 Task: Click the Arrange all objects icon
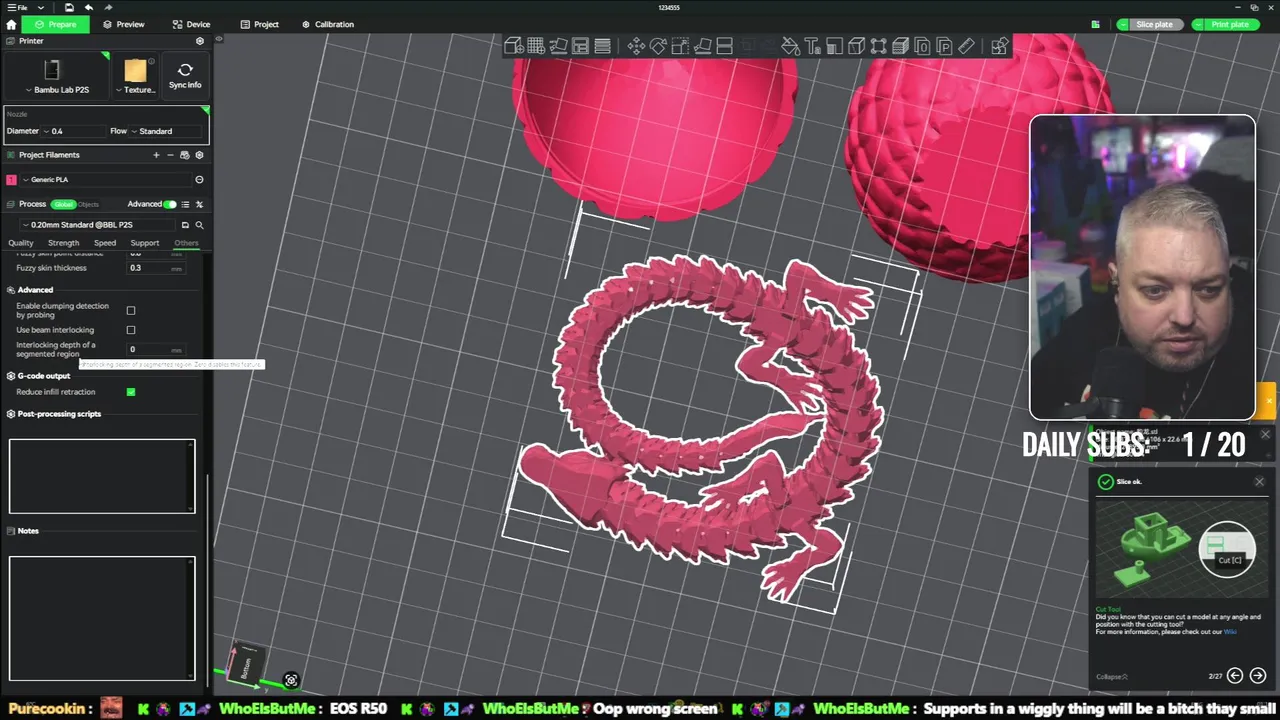580,46
